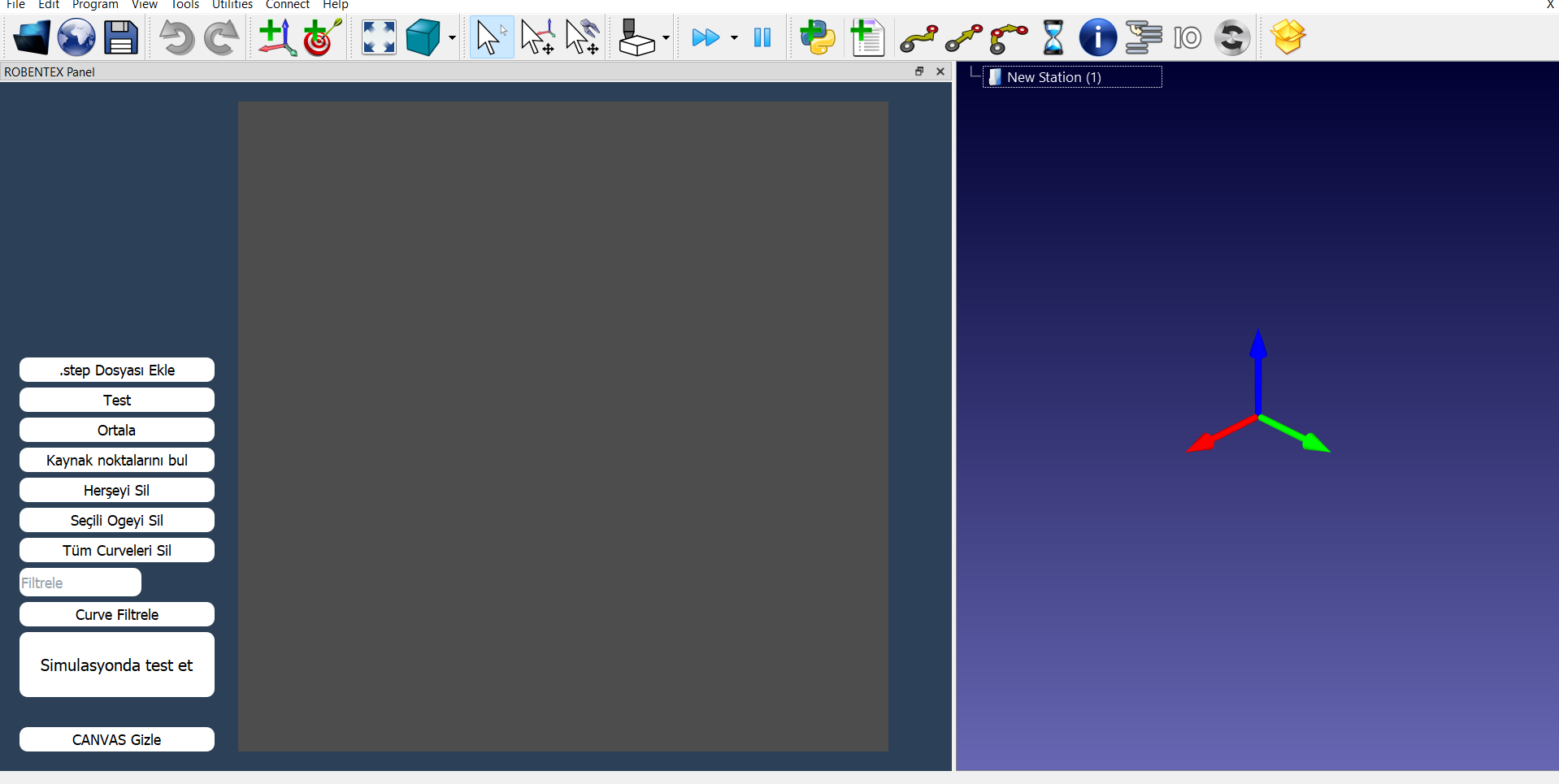Activate the Move reference frames tool
This screenshot has height=784, width=1559.
pos(537,37)
